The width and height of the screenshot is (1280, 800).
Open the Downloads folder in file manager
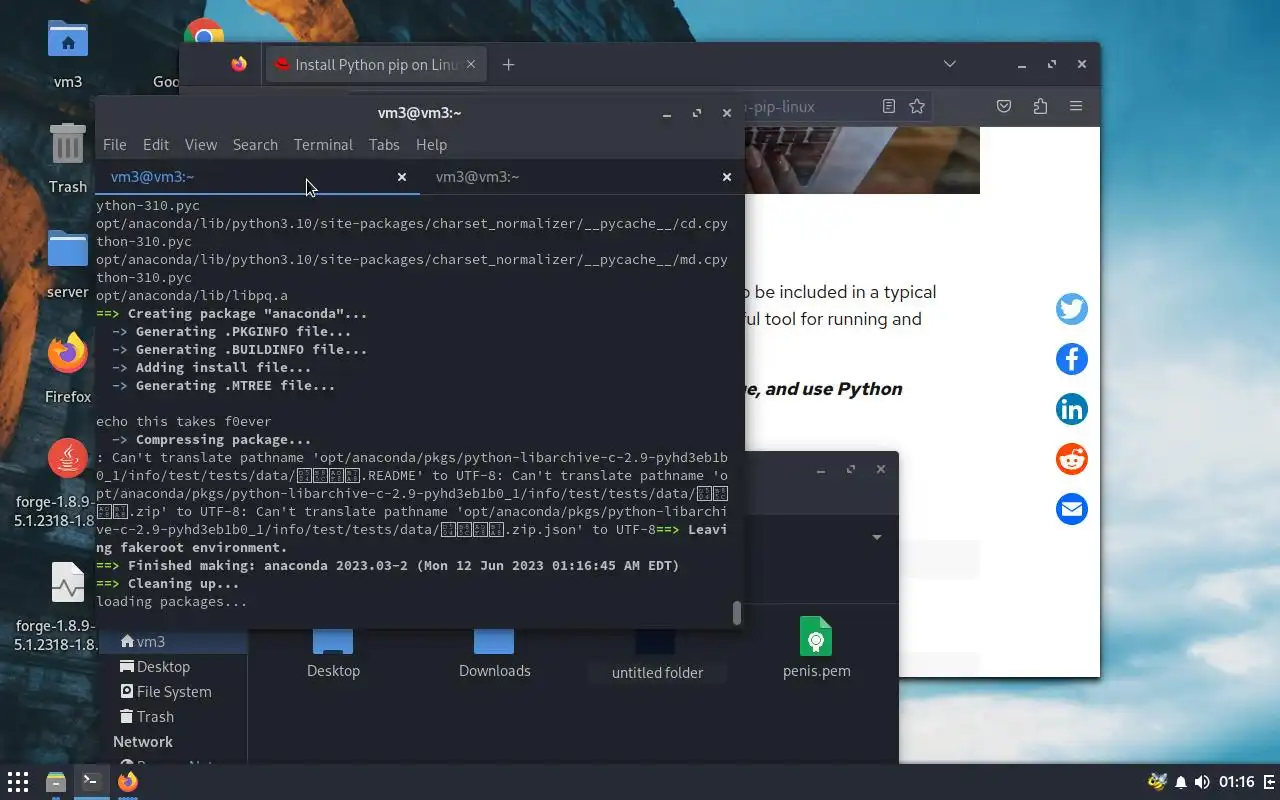(x=494, y=655)
